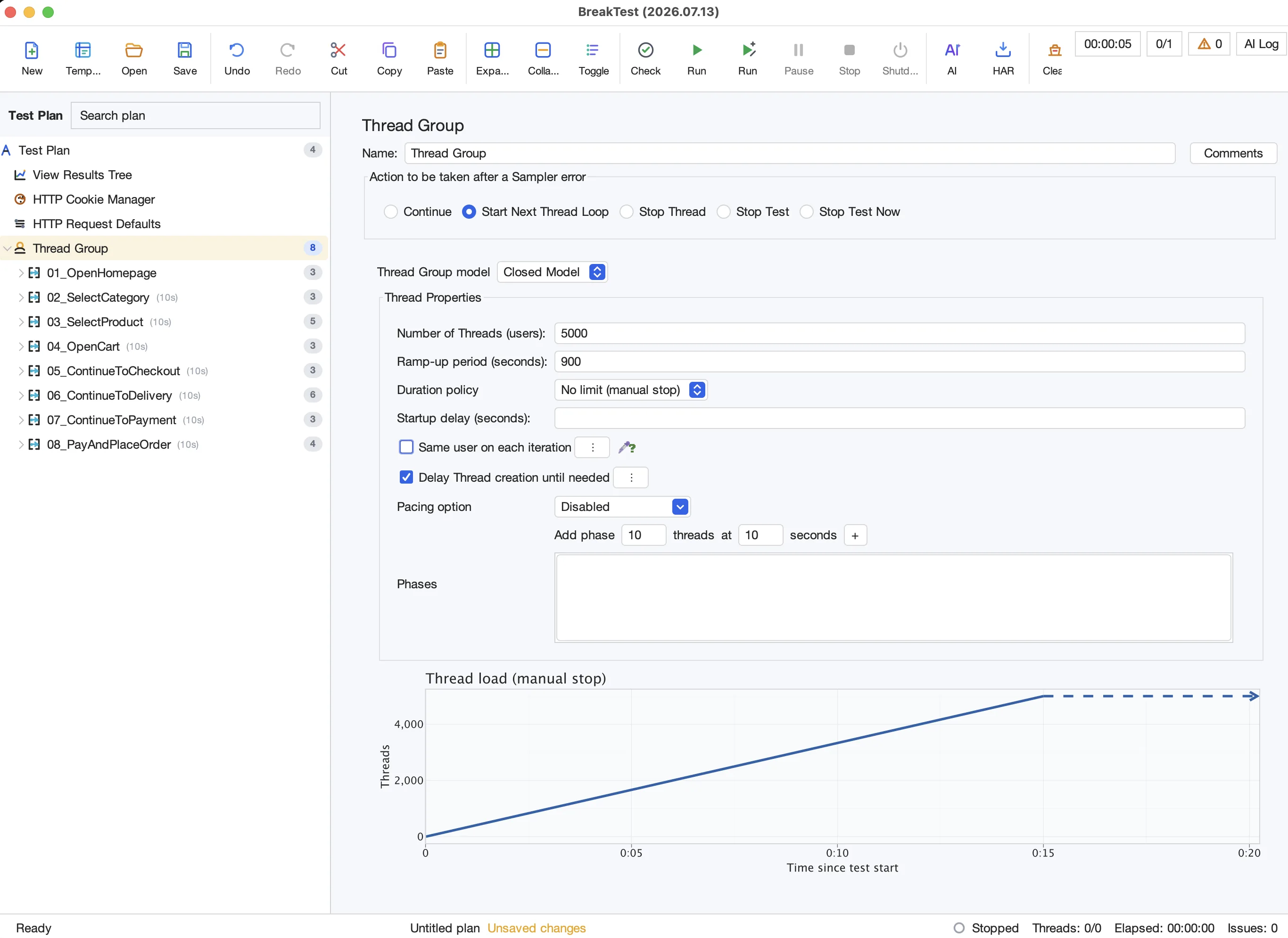Click the Add phase seconds field
The height and width of the screenshot is (938, 1288).
coord(760,535)
